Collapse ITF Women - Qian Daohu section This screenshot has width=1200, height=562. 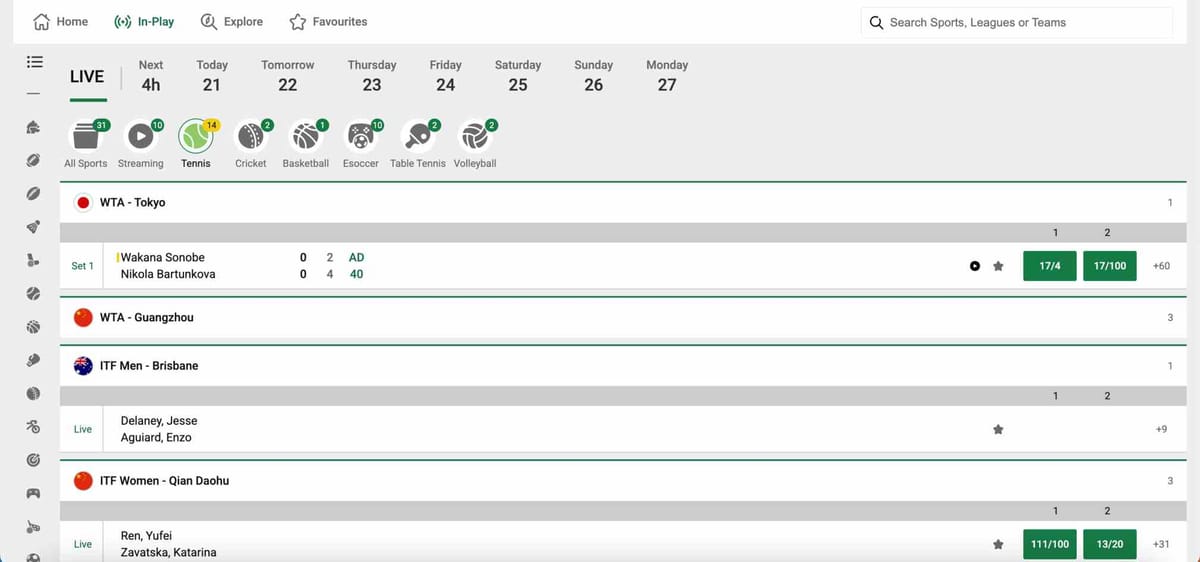click(621, 481)
